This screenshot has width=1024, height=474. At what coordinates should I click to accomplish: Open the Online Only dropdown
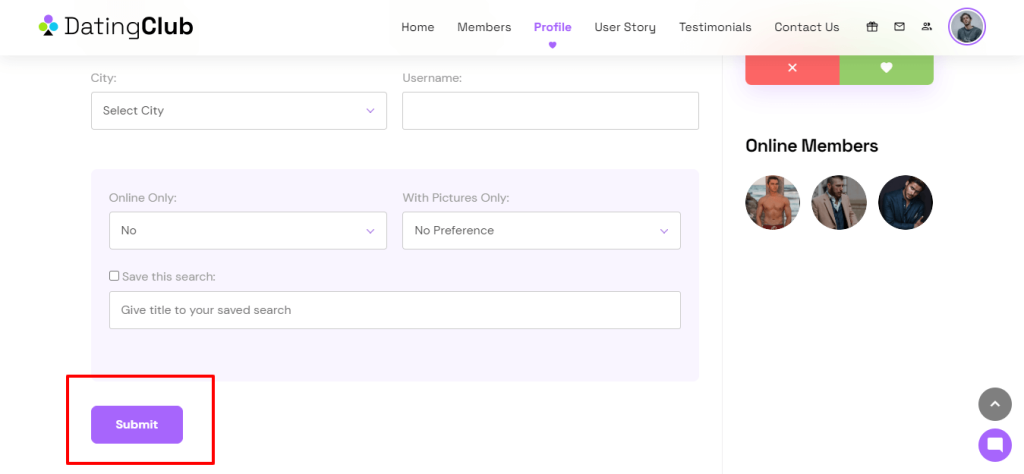pos(248,230)
